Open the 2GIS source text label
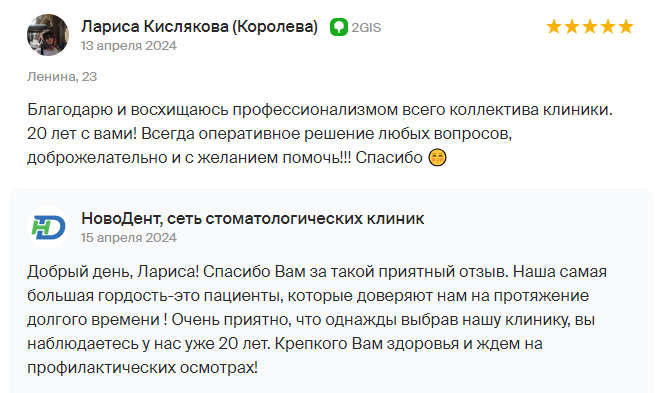Image resolution: width=659 pixels, height=393 pixels. pyautogui.click(x=366, y=28)
